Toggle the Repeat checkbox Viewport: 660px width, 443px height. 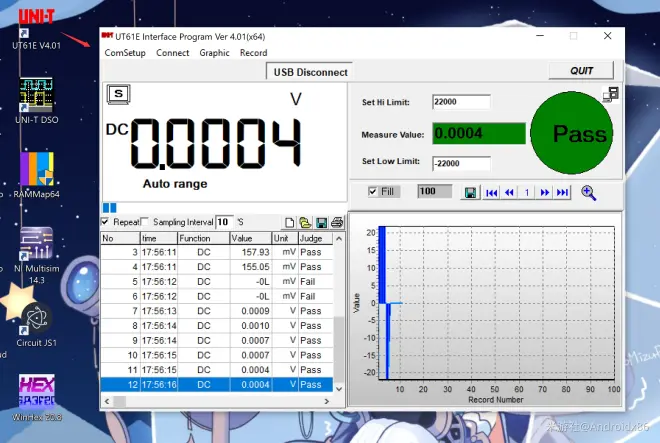107,222
